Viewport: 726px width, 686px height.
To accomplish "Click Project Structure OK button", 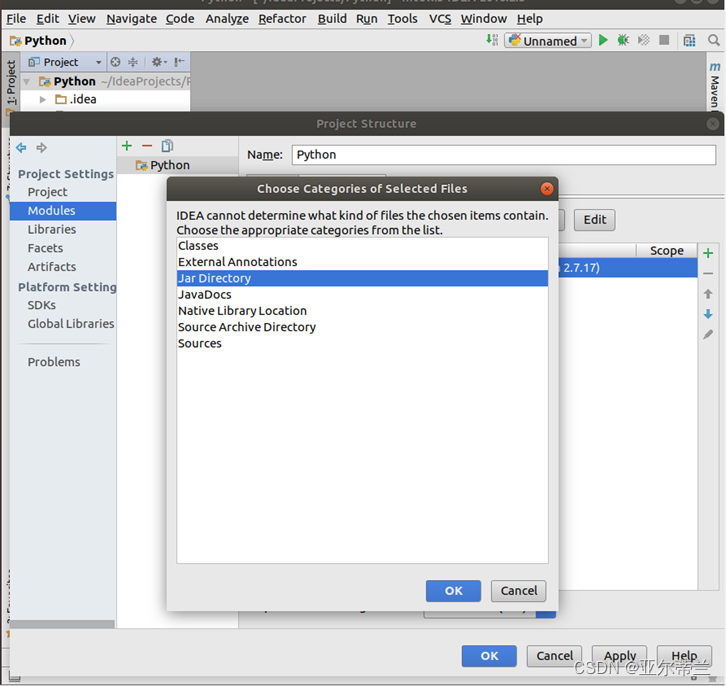I will click(x=489, y=656).
